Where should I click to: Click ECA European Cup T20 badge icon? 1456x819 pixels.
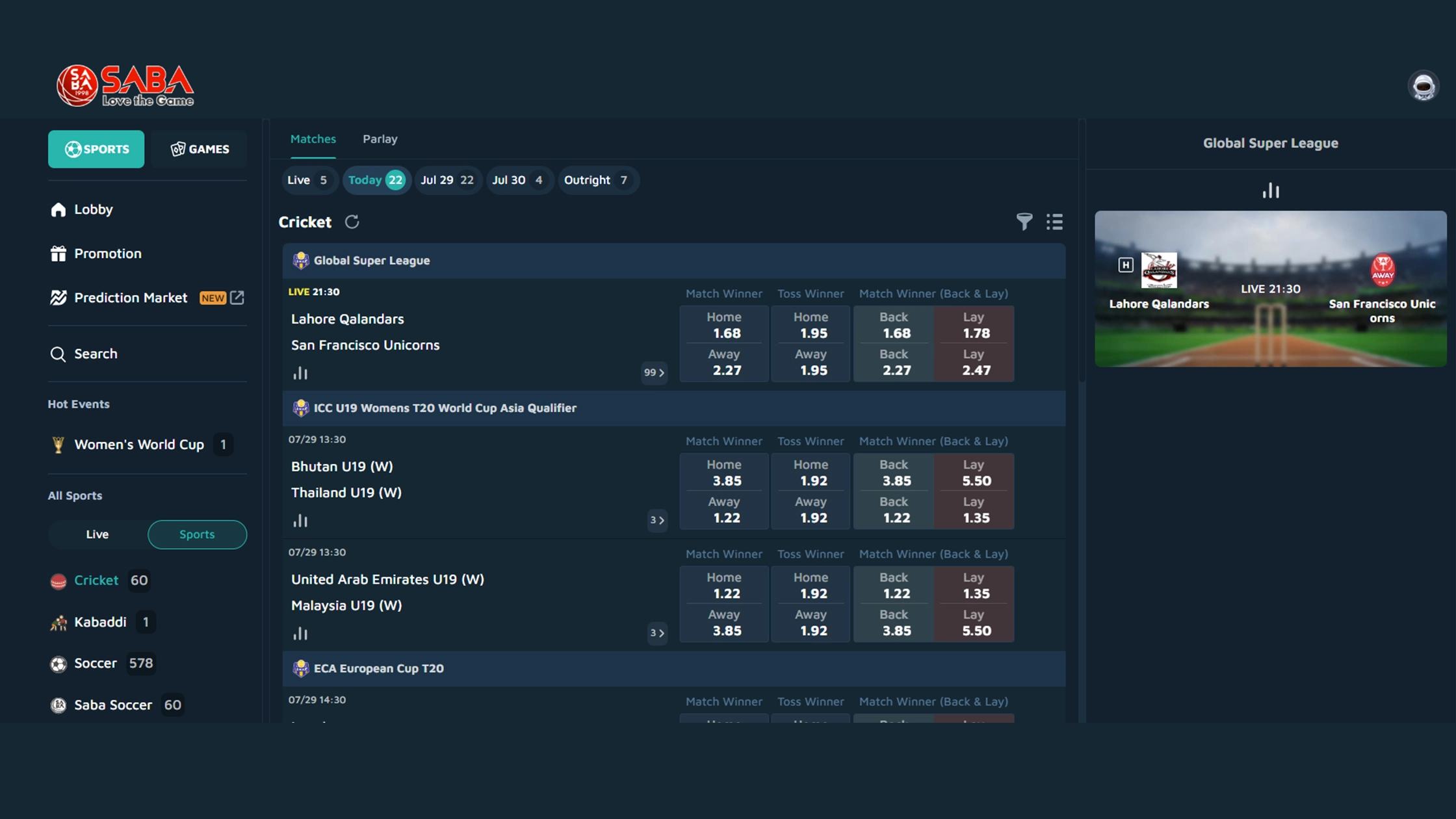click(300, 668)
